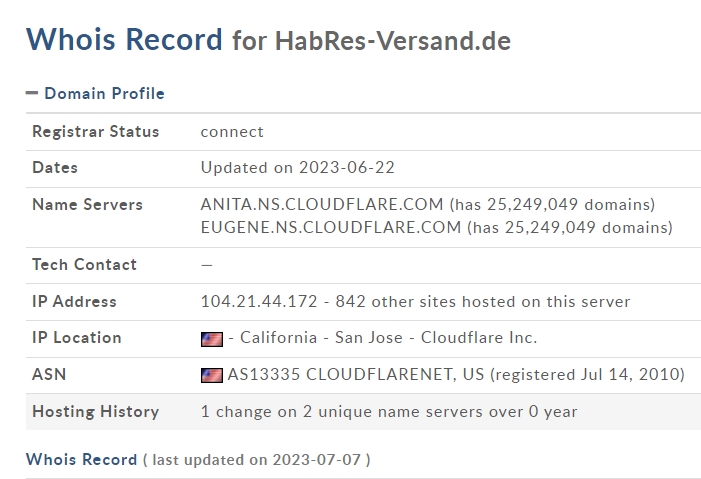The height and width of the screenshot is (479, 701).
Task: Select 'Updated on 2023-06-22' date text
Action: point(298,168)
